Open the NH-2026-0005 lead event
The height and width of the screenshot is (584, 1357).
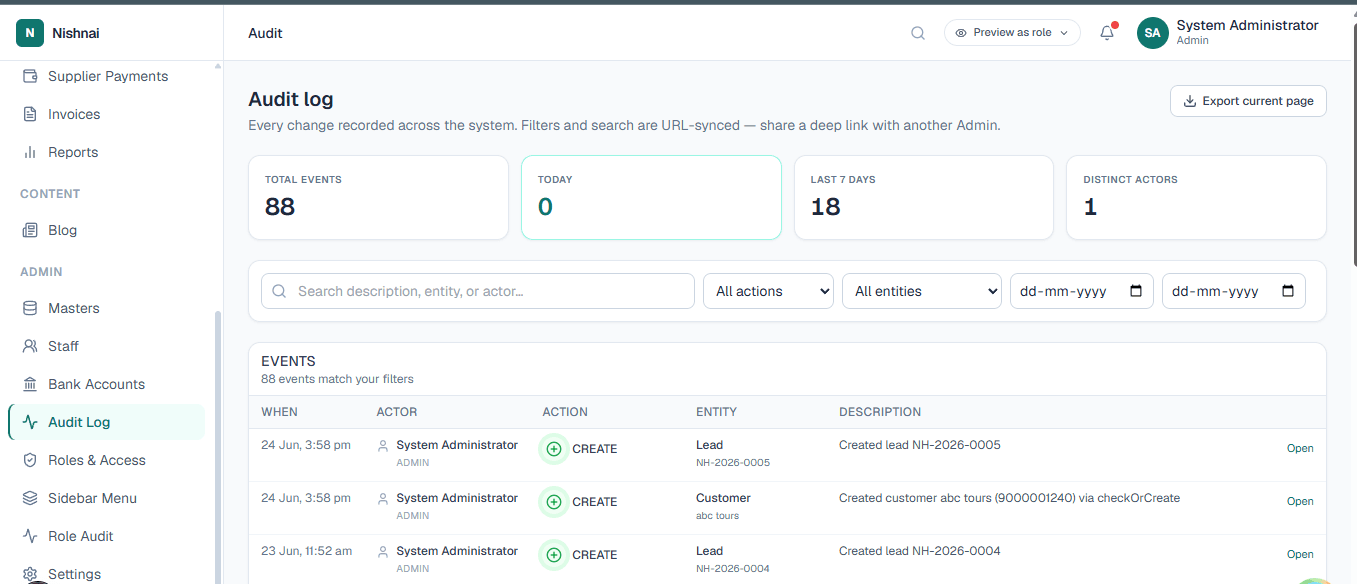tap(1300, 448)
